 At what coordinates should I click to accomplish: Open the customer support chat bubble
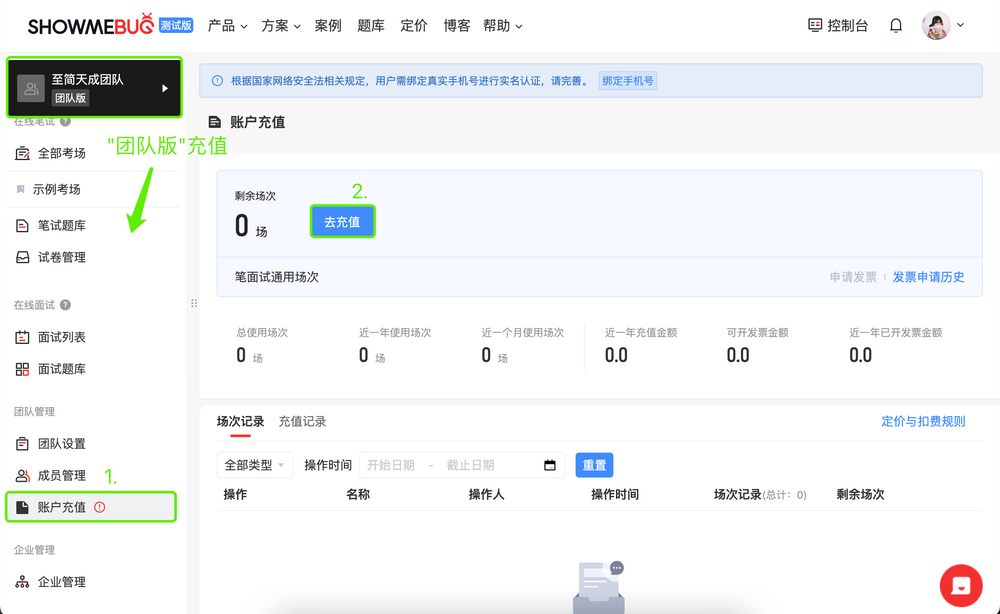(959, 585)
